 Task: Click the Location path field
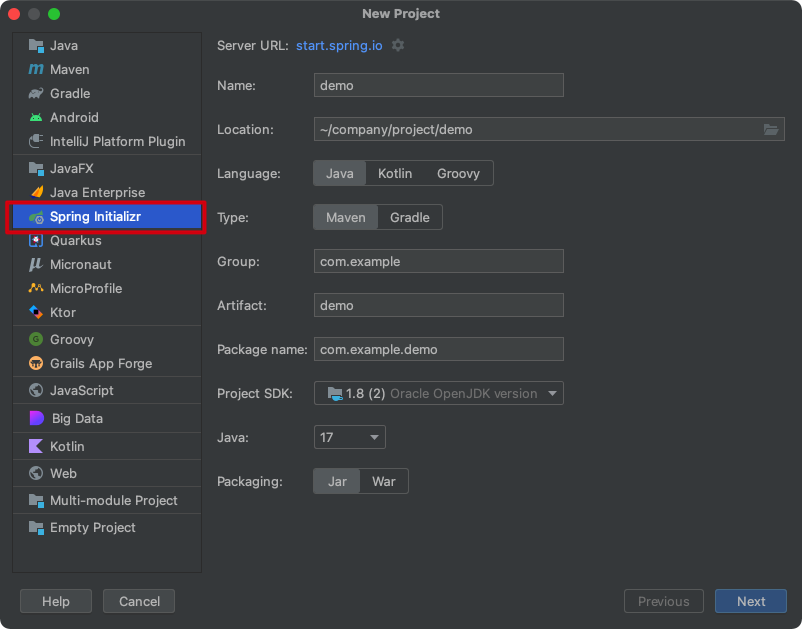[537, 129]
